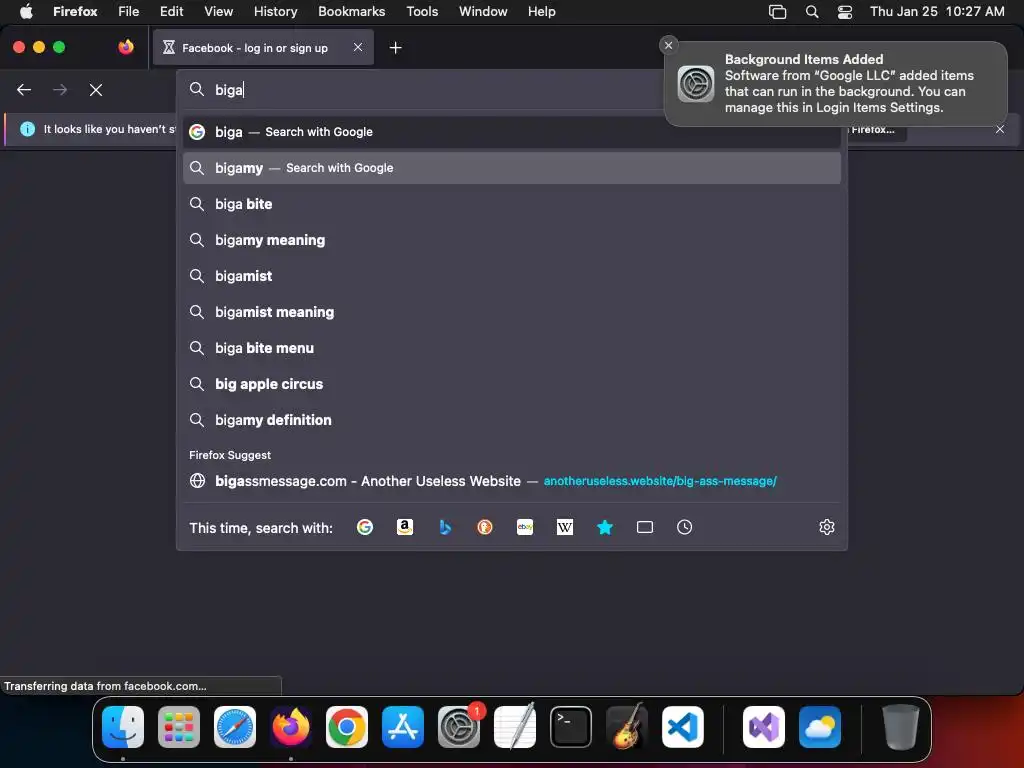The width and height of the screenshot is (1024, 768).
Task: Open Visual Studio Code from the Dock
Action: [x=683, y=727]
